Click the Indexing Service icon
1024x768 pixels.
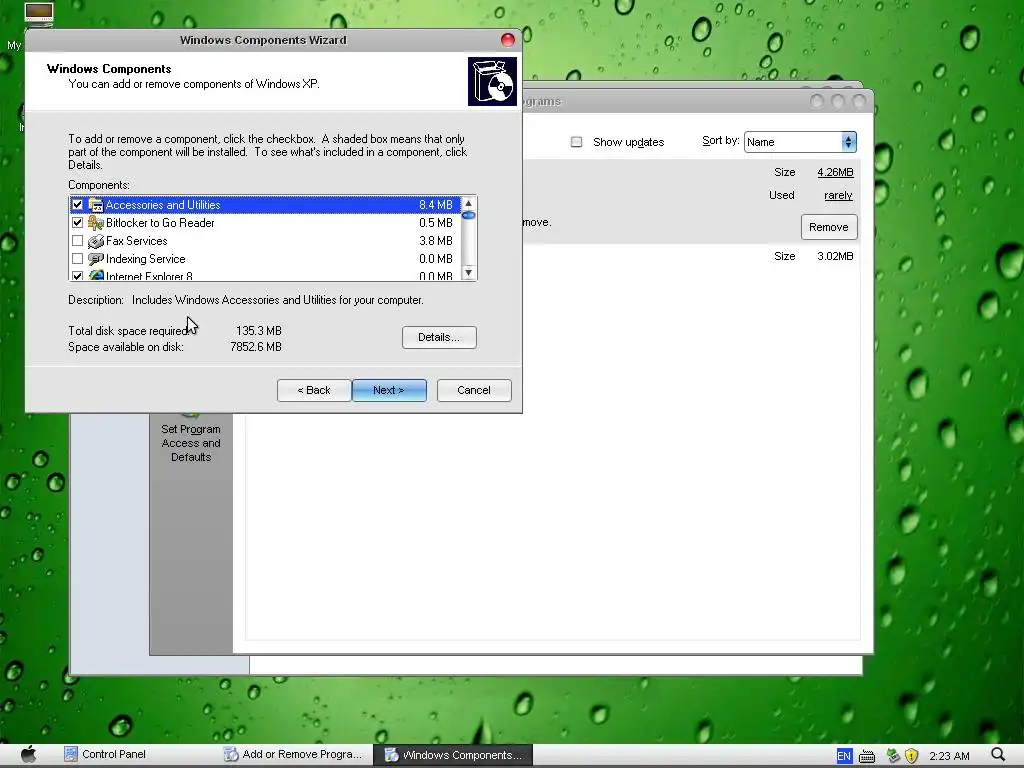click(96, 259)
